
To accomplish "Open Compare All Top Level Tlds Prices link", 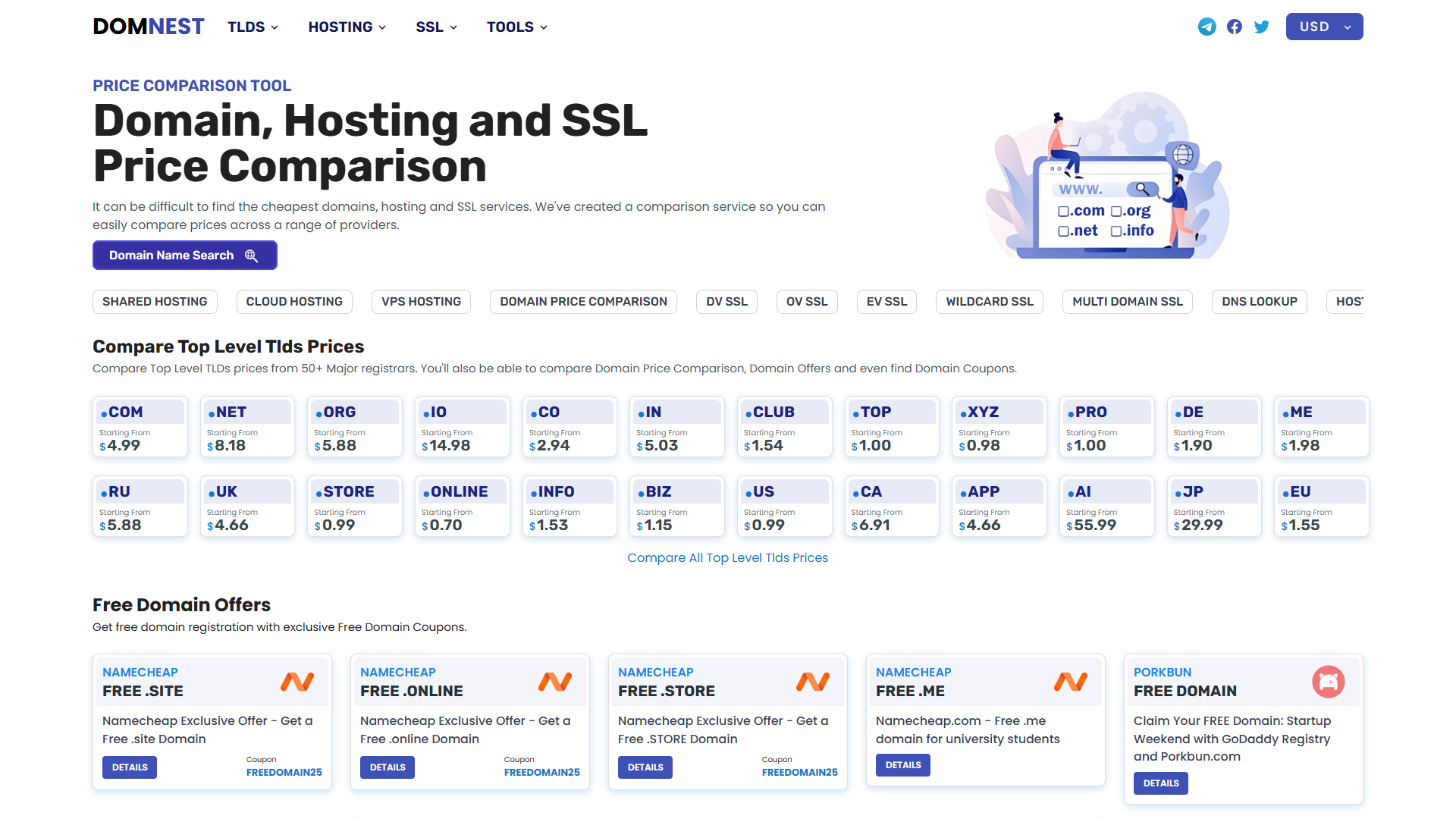I will point(727,558).
